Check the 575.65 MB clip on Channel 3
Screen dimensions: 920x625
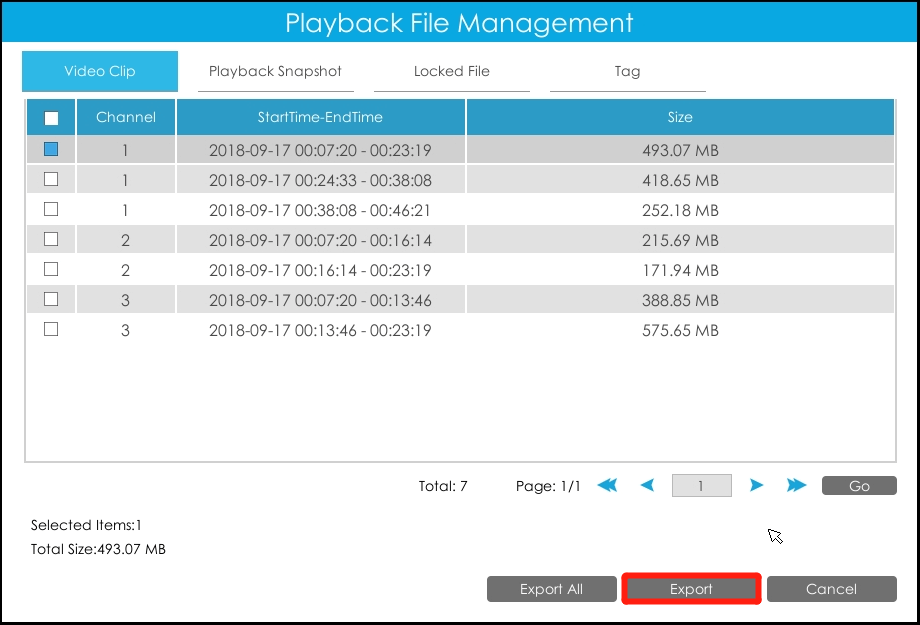click(x=51, y=329)
